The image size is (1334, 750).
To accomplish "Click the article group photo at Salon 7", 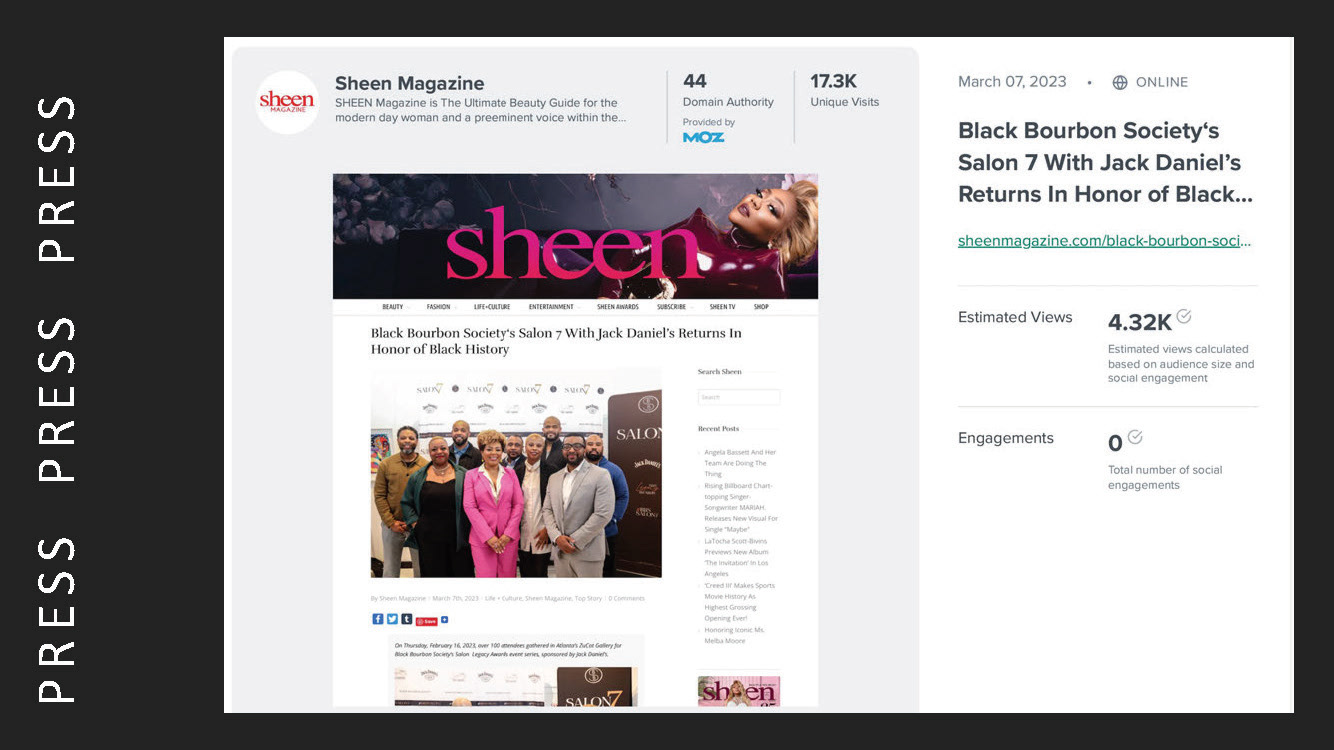I will pos(516,472).
